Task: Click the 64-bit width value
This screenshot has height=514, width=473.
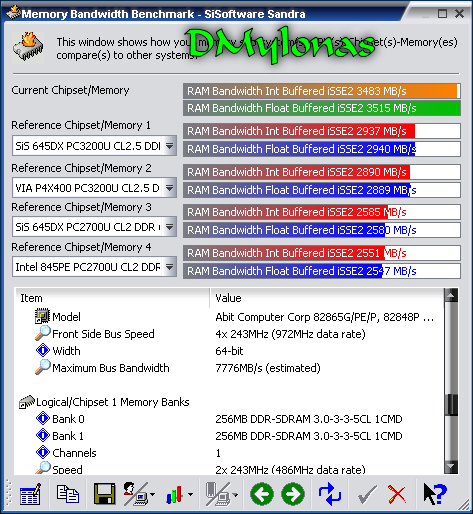Action: pos(229,351)
